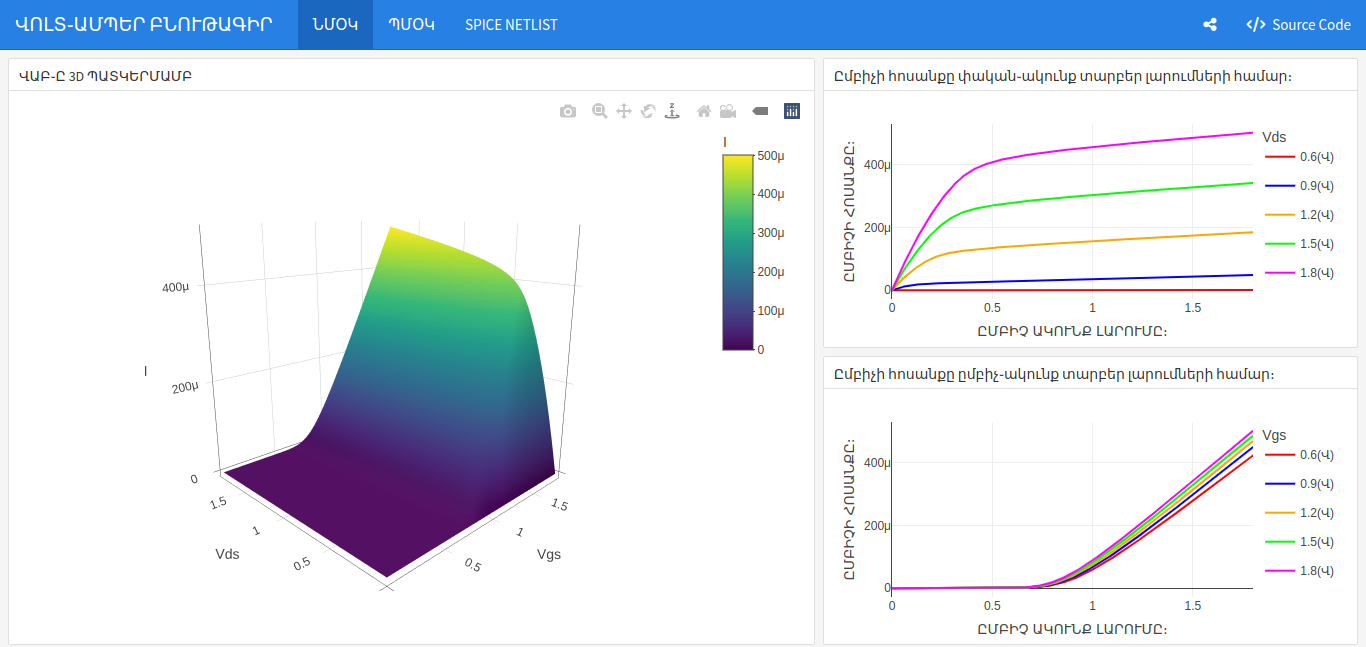The width and height of the screenshot is (1366, 647).
Task: Open the Source Code link
Action: point(1299,25)
